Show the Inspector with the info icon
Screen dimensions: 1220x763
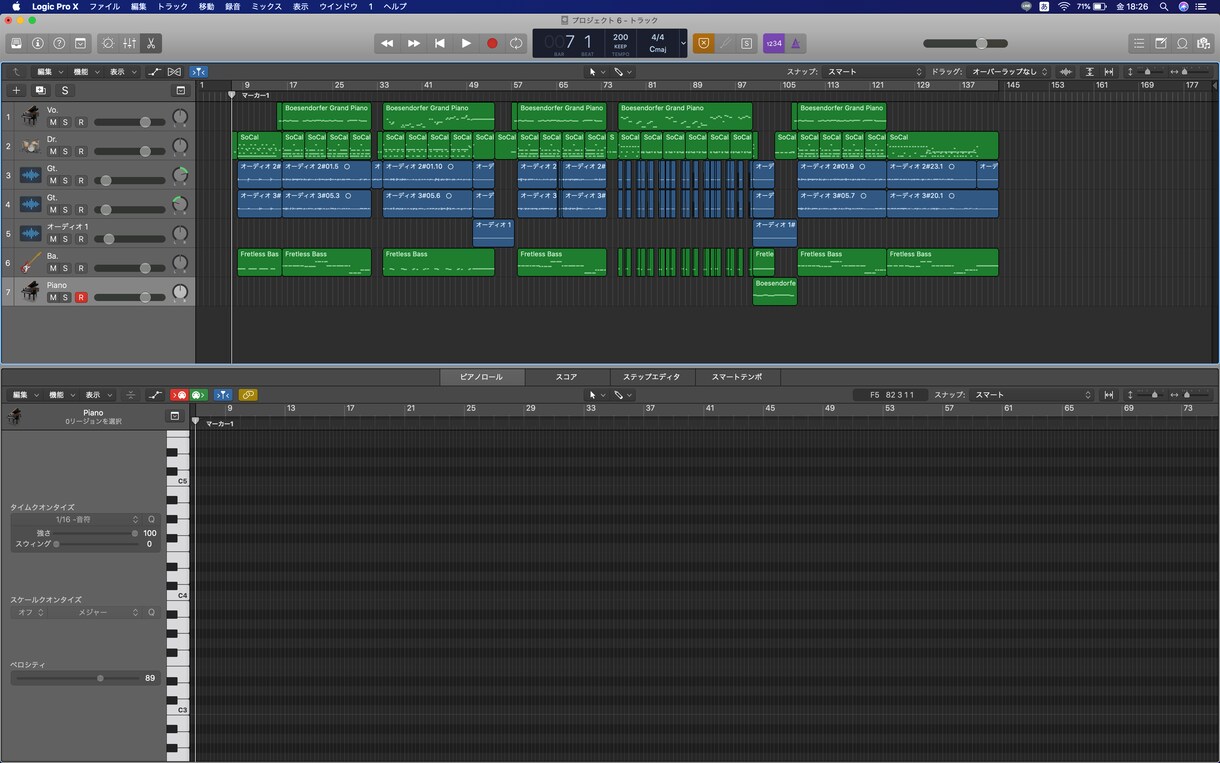(x=38, y=43)
